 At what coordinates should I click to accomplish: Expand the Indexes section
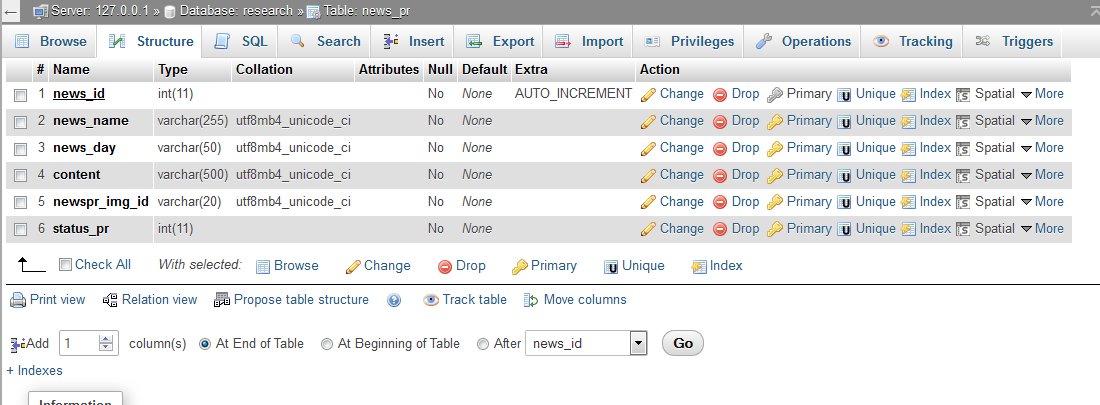point(34,370)
